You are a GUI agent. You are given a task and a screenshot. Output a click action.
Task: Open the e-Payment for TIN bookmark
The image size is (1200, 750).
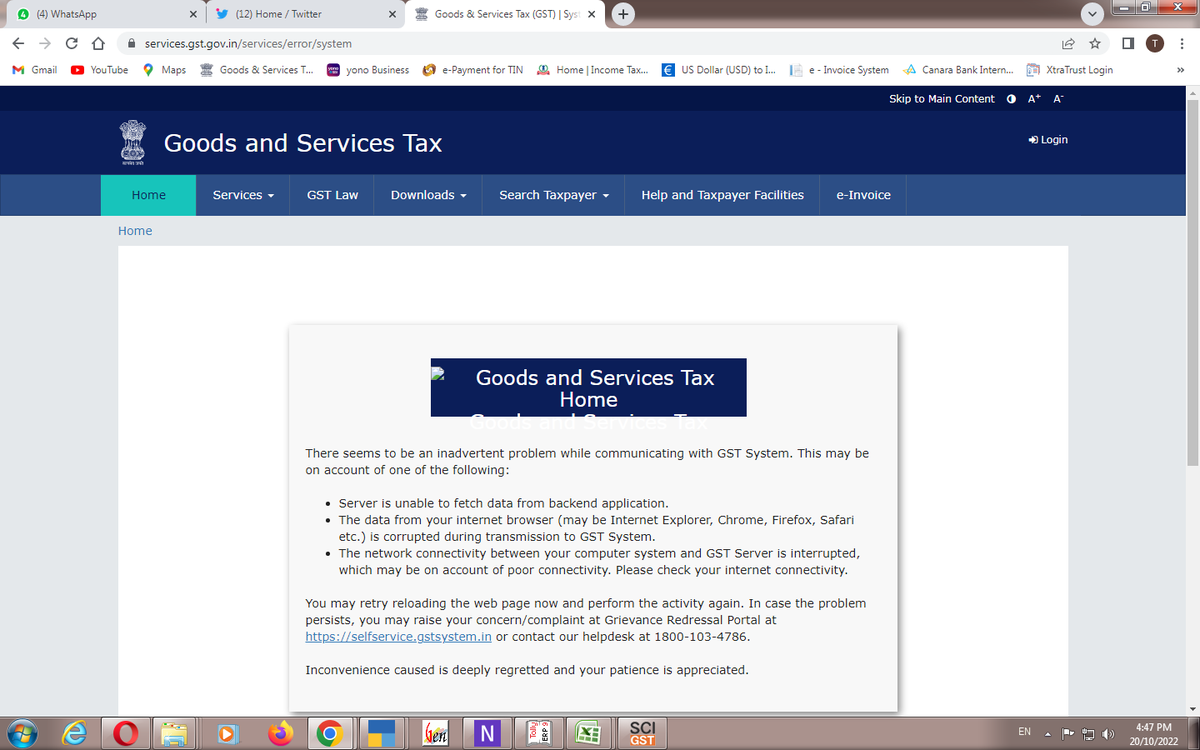[x=473, y=70]
